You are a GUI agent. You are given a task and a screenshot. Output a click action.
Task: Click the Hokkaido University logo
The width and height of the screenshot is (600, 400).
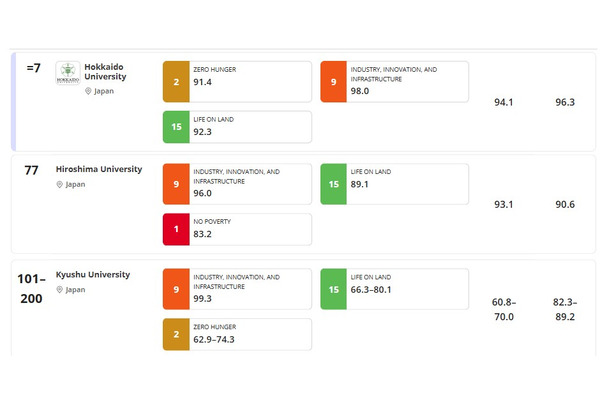click(68, 73)
